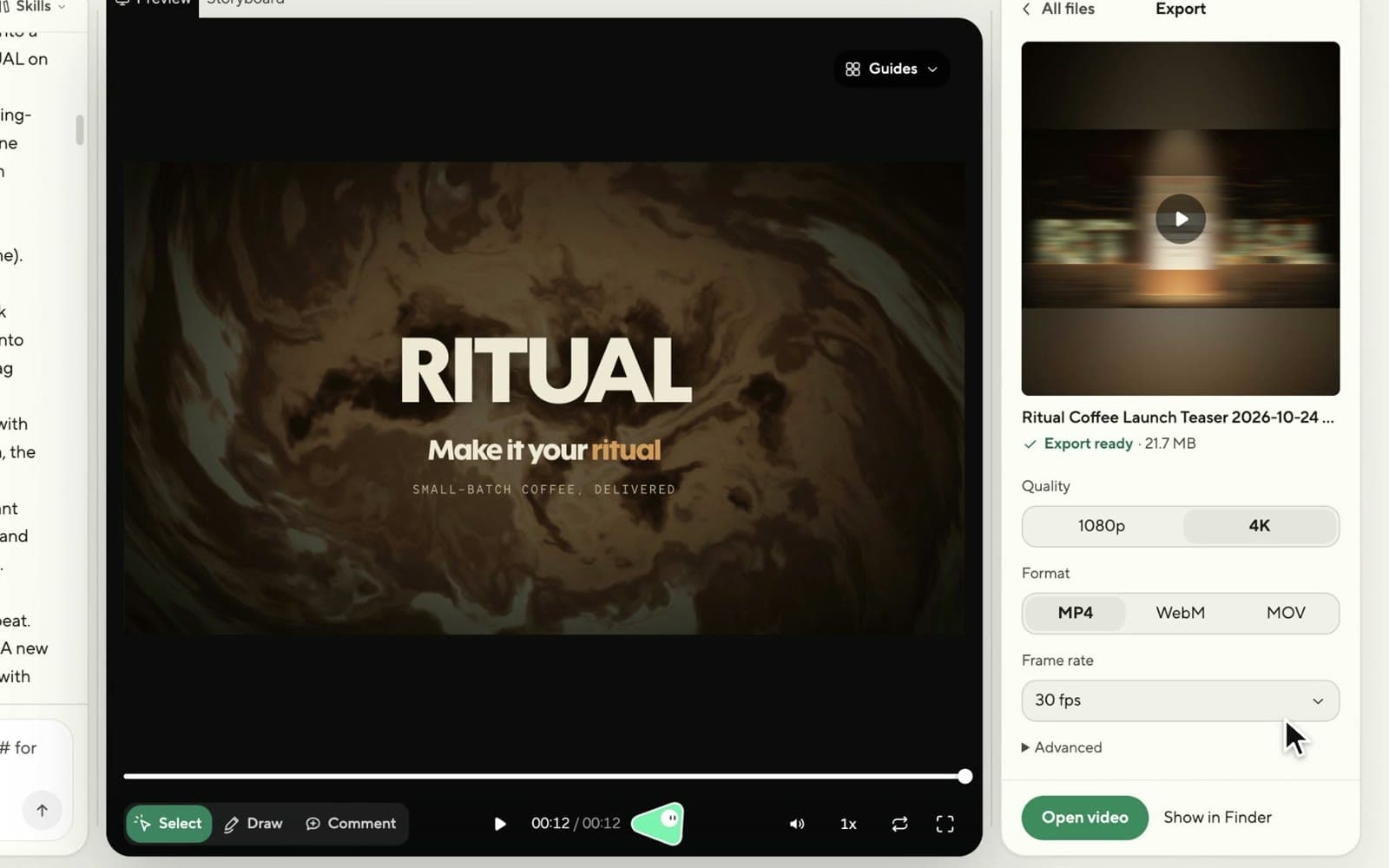The image size is (1389, 868).
Task: Click the playhead handle at timeline end
Action: point(964,776)
